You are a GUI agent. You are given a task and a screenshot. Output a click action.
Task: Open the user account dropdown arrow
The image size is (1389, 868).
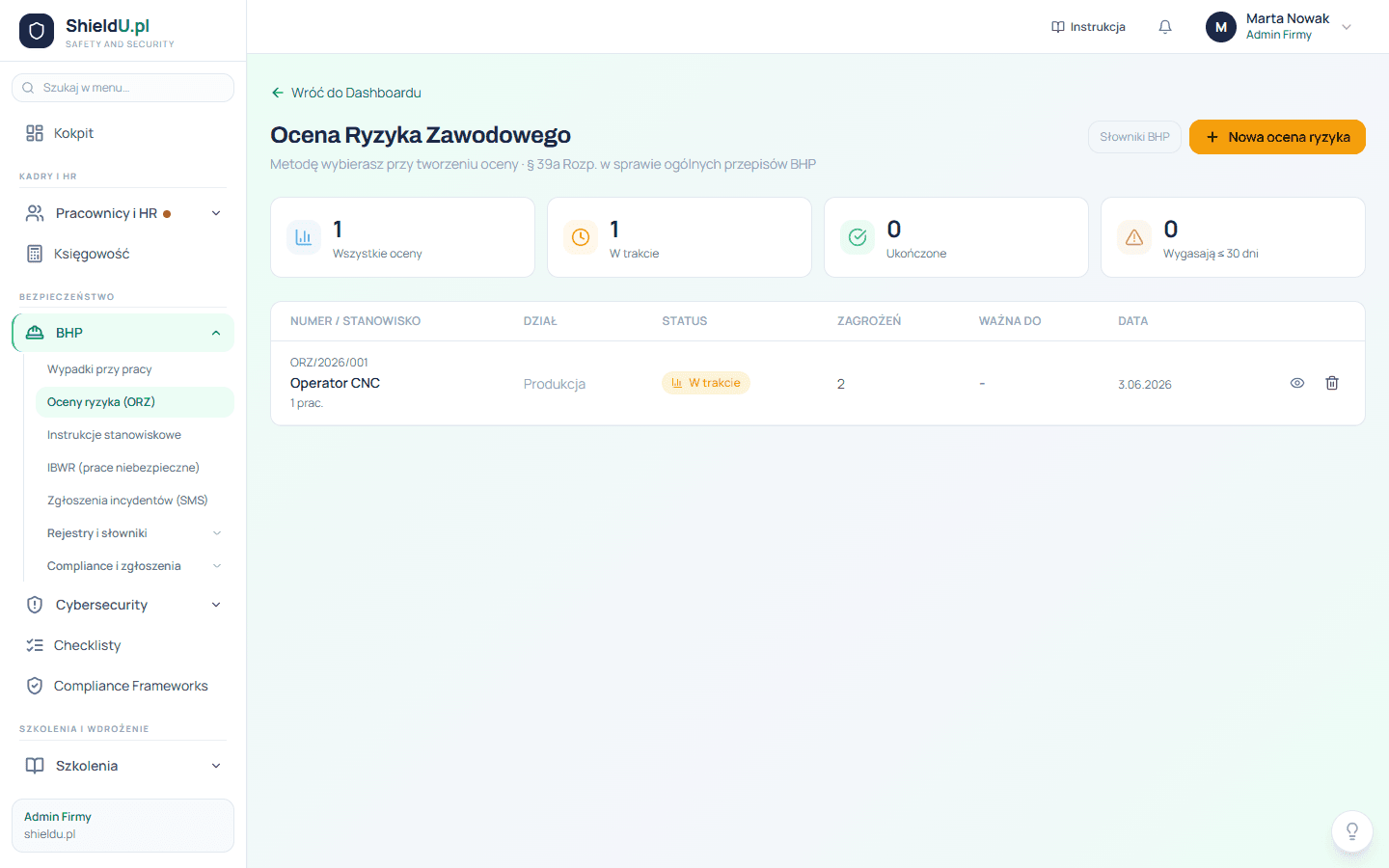(1347, 27)
